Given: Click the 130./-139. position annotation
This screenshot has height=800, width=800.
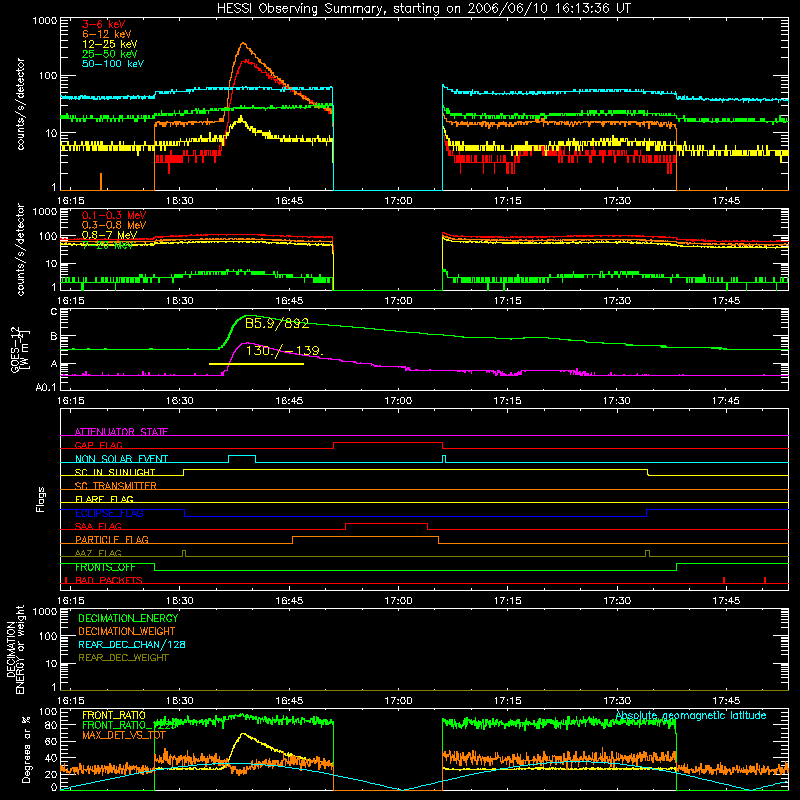Looking at the screenshot, I should 284,351.
